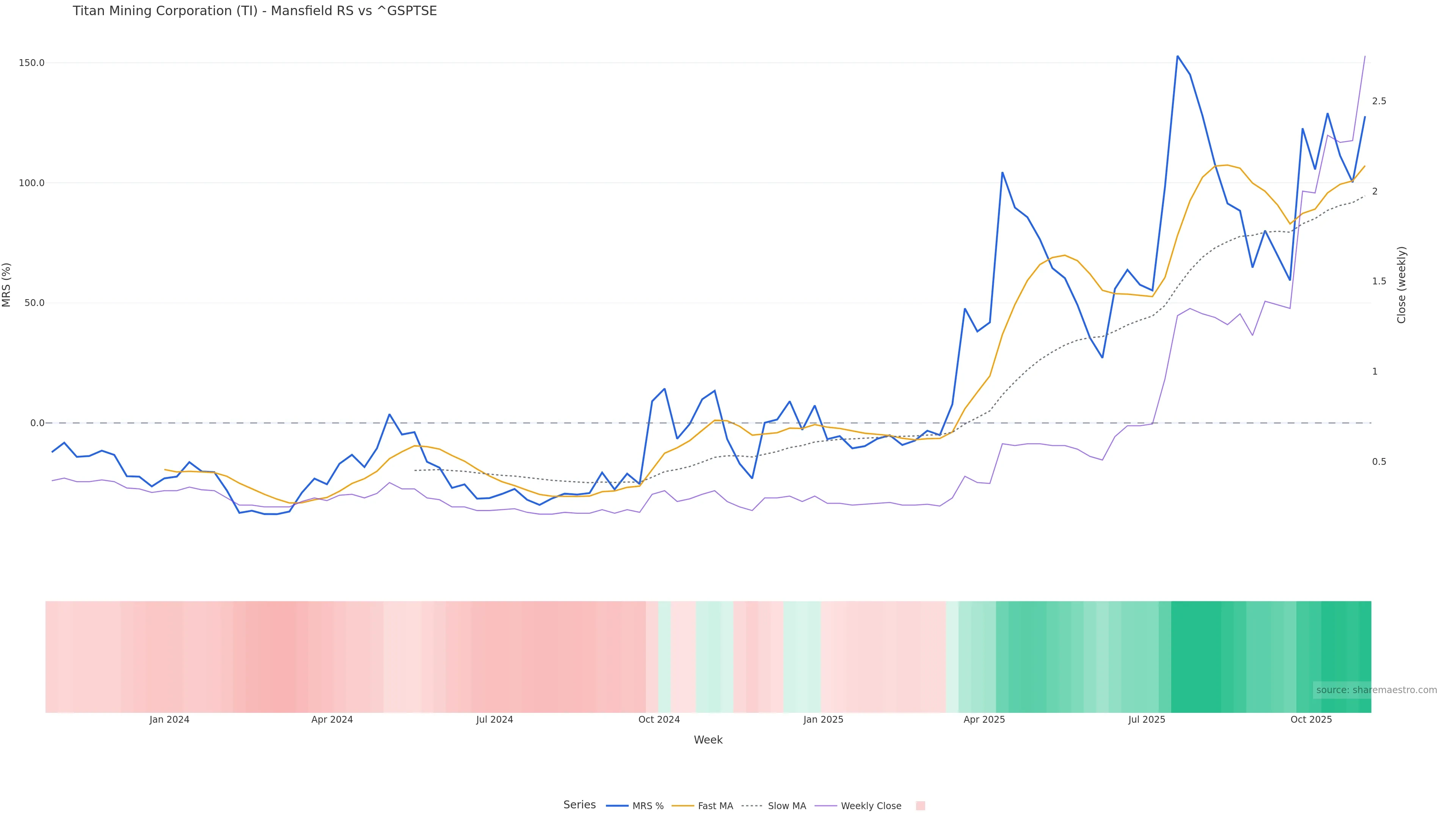Click the blue MRS peak near July 2025

pos(1177,56)
